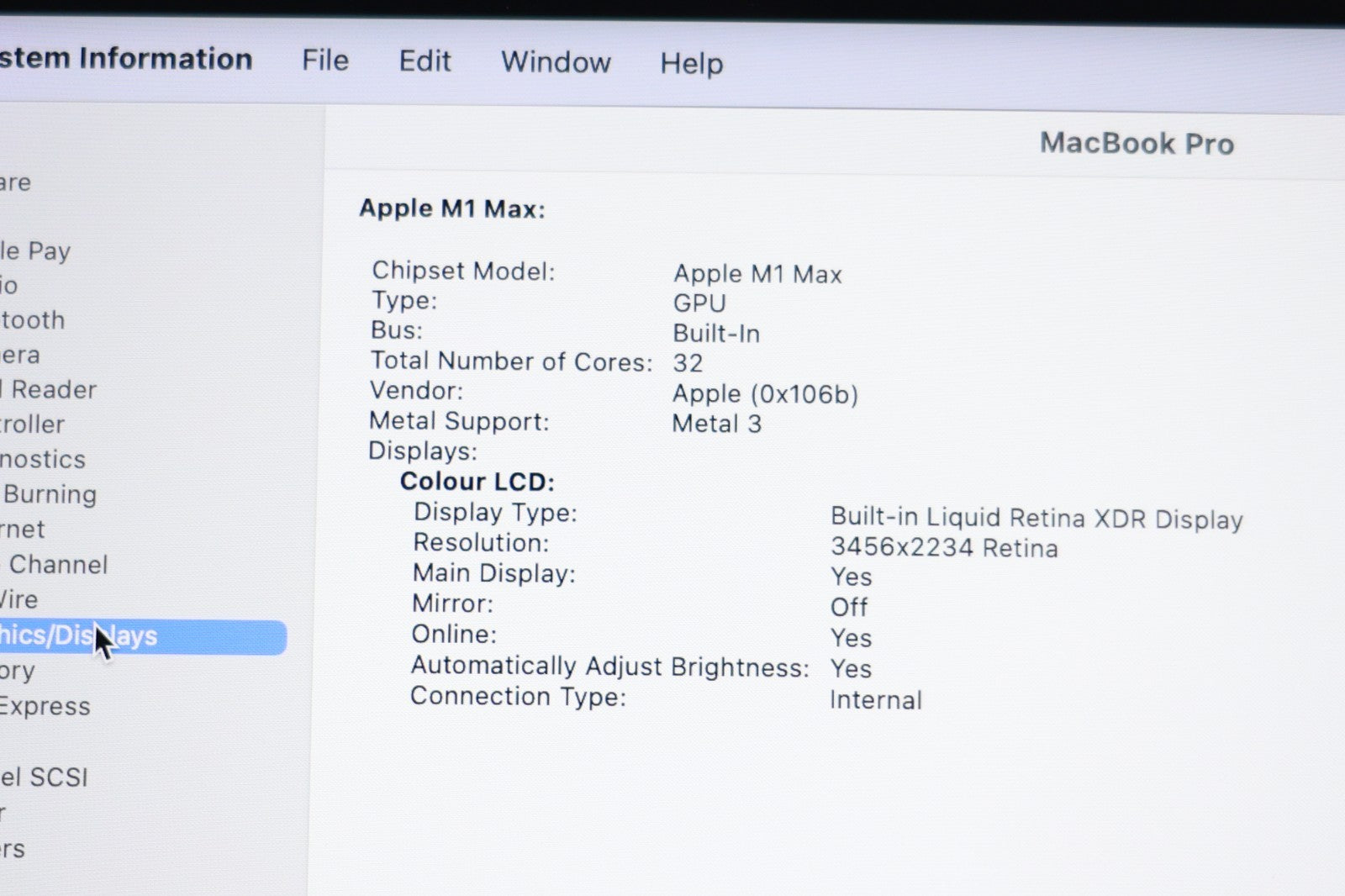Select the sidebar item ending in 'el SCSI'
Screen dimensions: 1345x896
coord(44,777)
